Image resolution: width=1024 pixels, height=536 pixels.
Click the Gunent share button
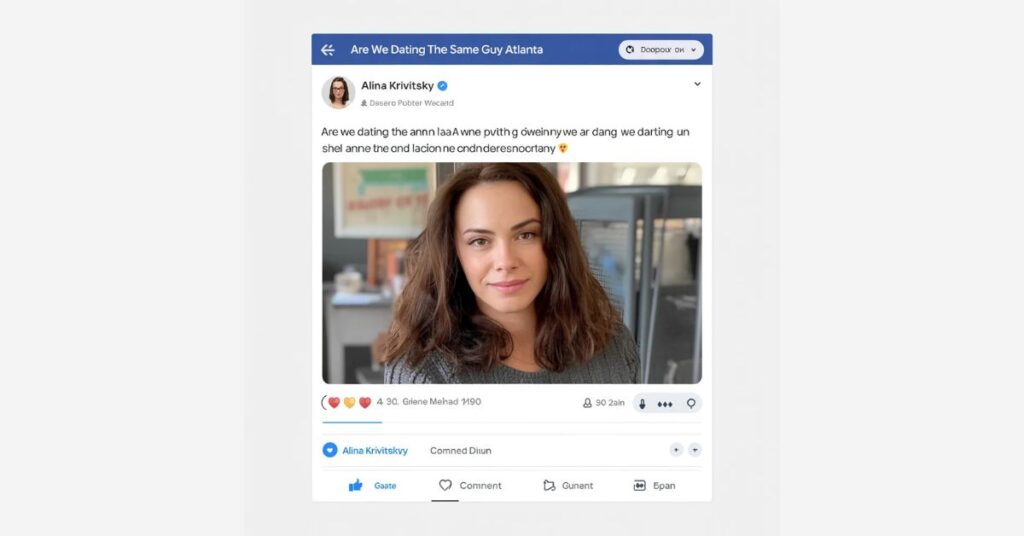click(x=567, y=485)
